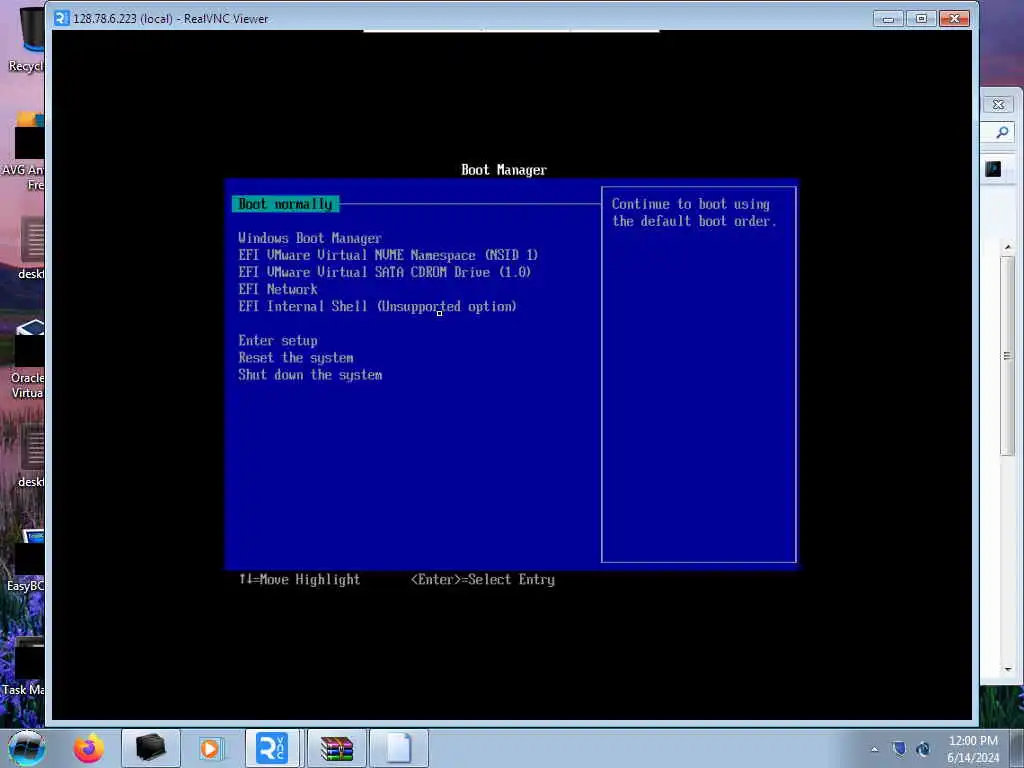This screenshot has width=1024, height=768.
Task: Close the RealVNC Viewer window
Action: pos(954,18)
